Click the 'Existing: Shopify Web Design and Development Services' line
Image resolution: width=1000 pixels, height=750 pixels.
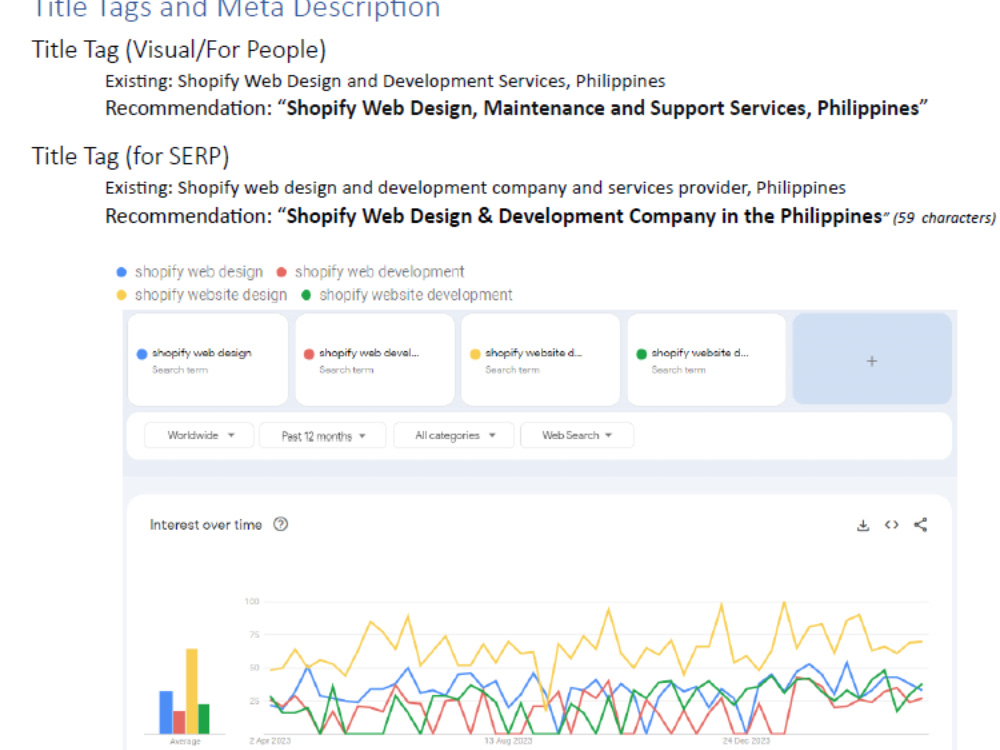coord(385,81)
